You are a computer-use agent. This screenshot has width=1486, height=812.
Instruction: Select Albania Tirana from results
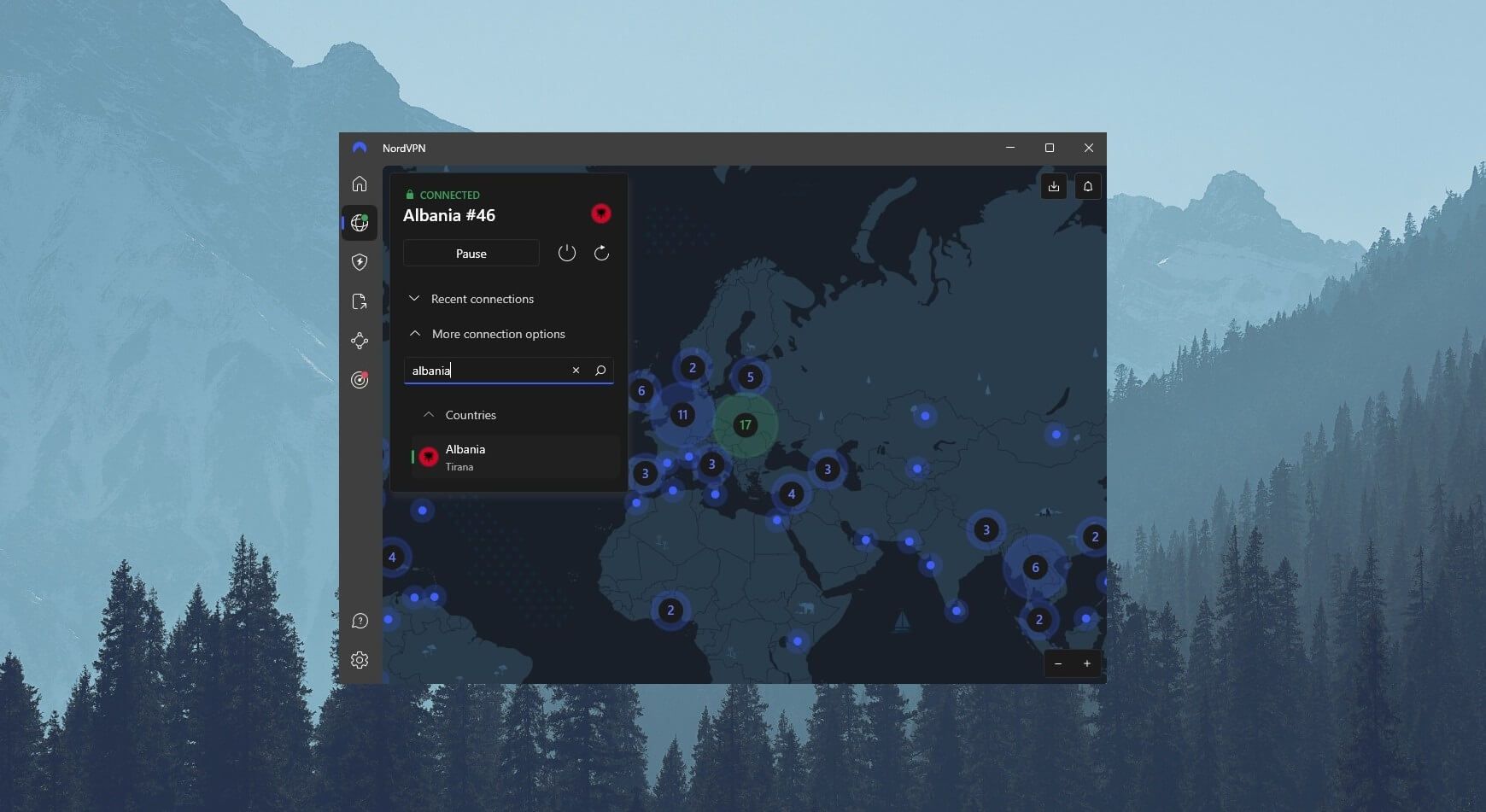pyautogui.click(x=516, y=458)
